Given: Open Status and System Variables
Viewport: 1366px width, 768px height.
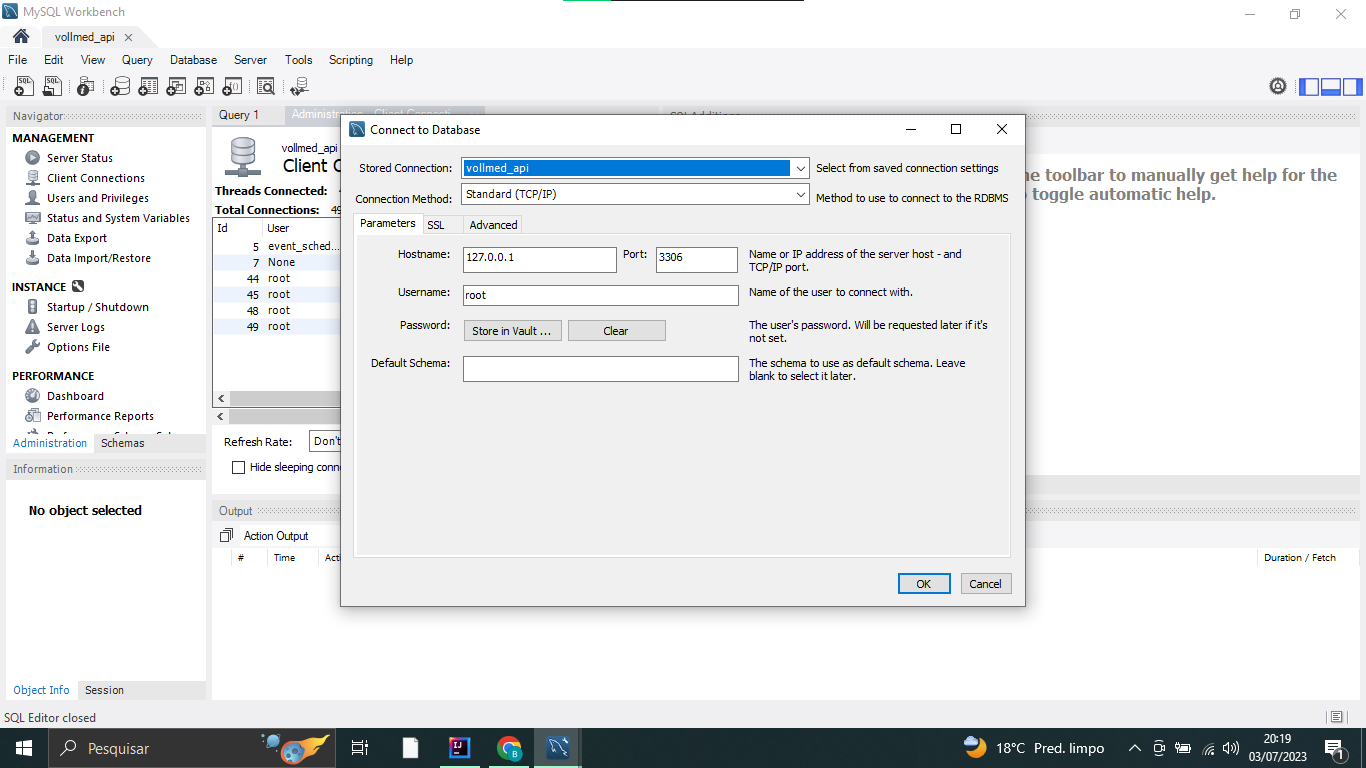Looking at the screenshot, I should [x=118, y=218].
